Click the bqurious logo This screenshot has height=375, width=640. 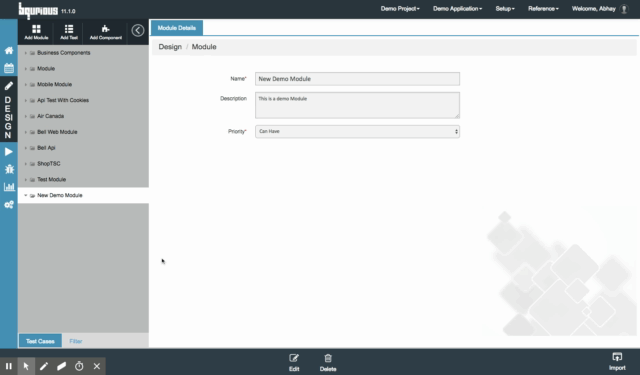pos(38,10)
